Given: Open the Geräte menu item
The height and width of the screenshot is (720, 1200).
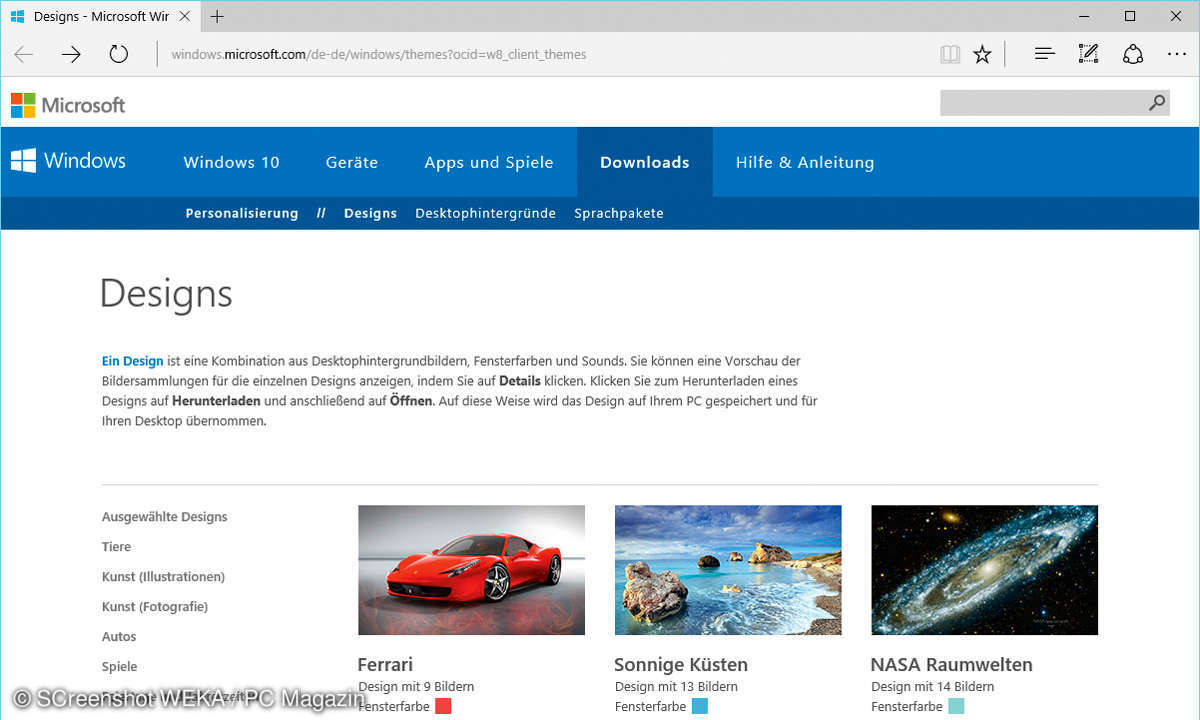Looking at the screenshot, I should 352,162.
